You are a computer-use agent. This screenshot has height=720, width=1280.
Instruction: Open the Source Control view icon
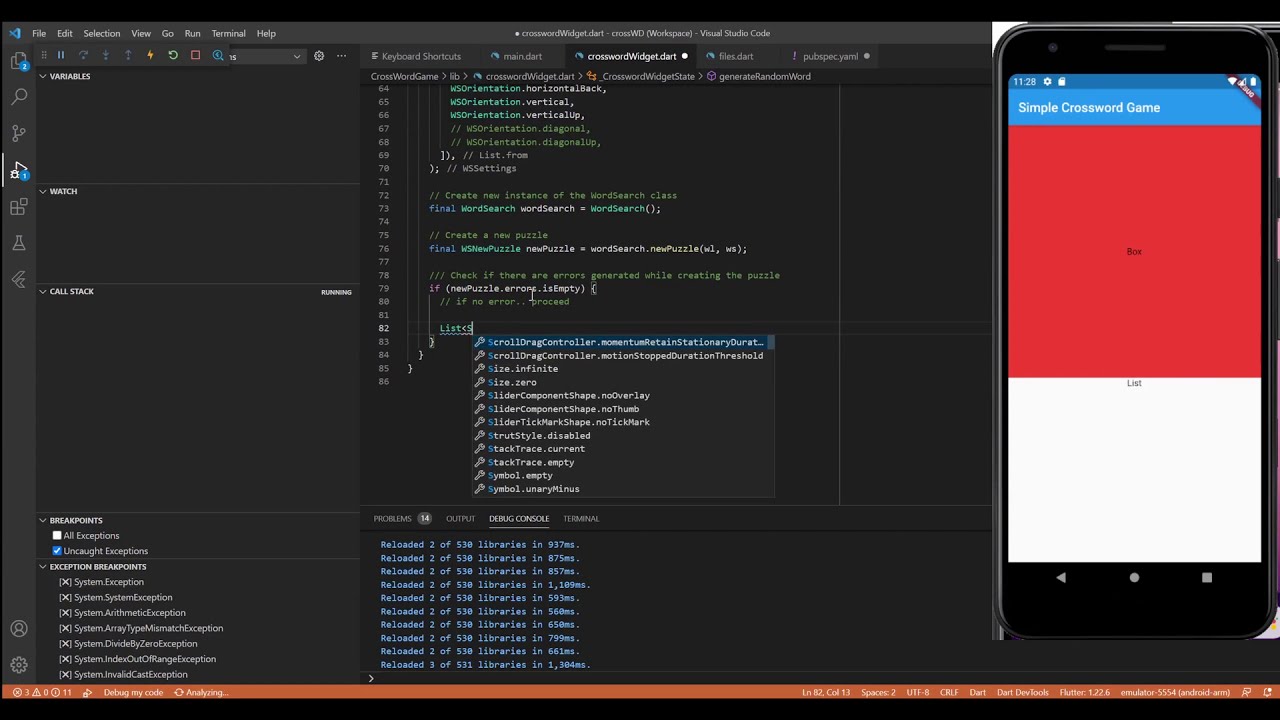click(x=19, y=133)
